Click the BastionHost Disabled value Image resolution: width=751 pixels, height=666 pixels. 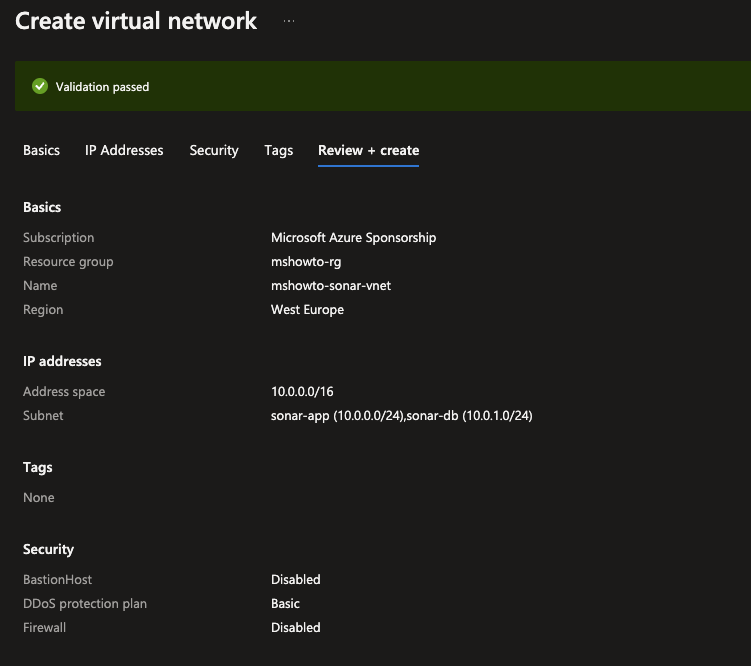295,580
